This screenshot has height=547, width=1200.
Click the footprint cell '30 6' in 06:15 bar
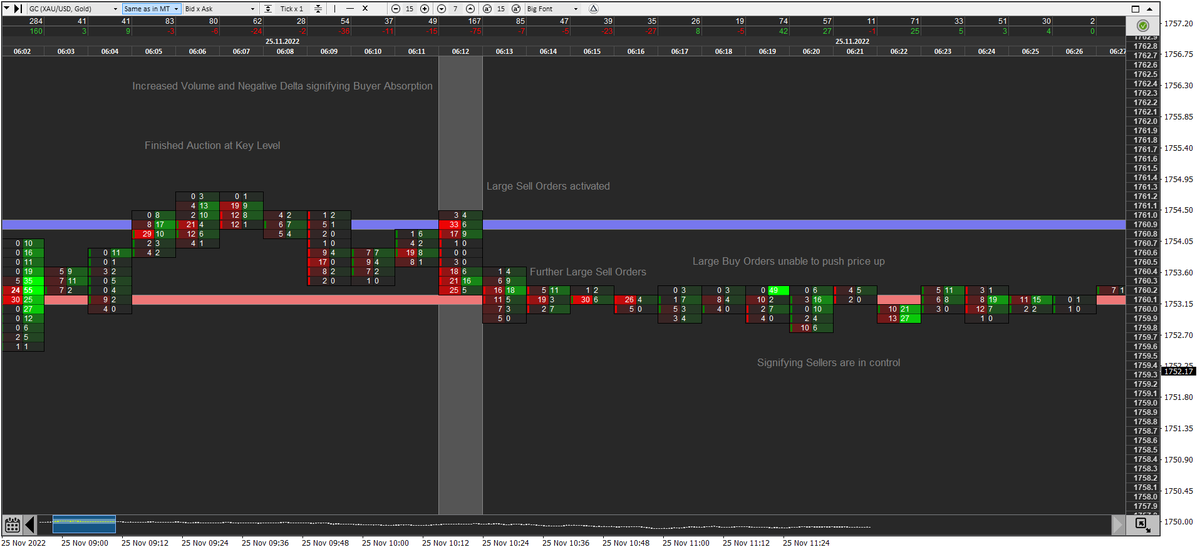pyautogui.click(x=591, y=300)
